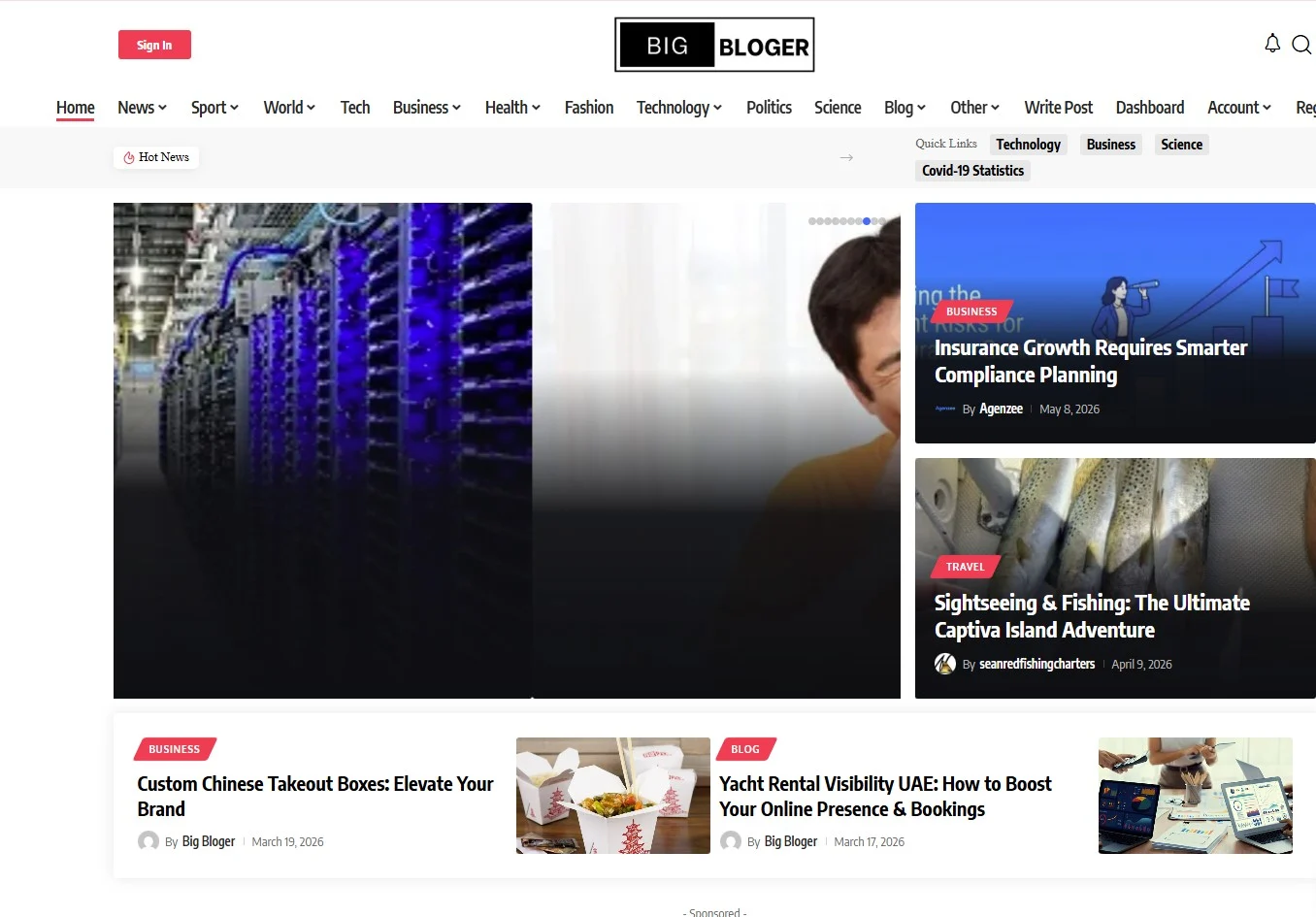Viewport: 1316px width, 917px height.
Task: Click the seanredfishingcharters author name
Action: [x=1037, y=664]
